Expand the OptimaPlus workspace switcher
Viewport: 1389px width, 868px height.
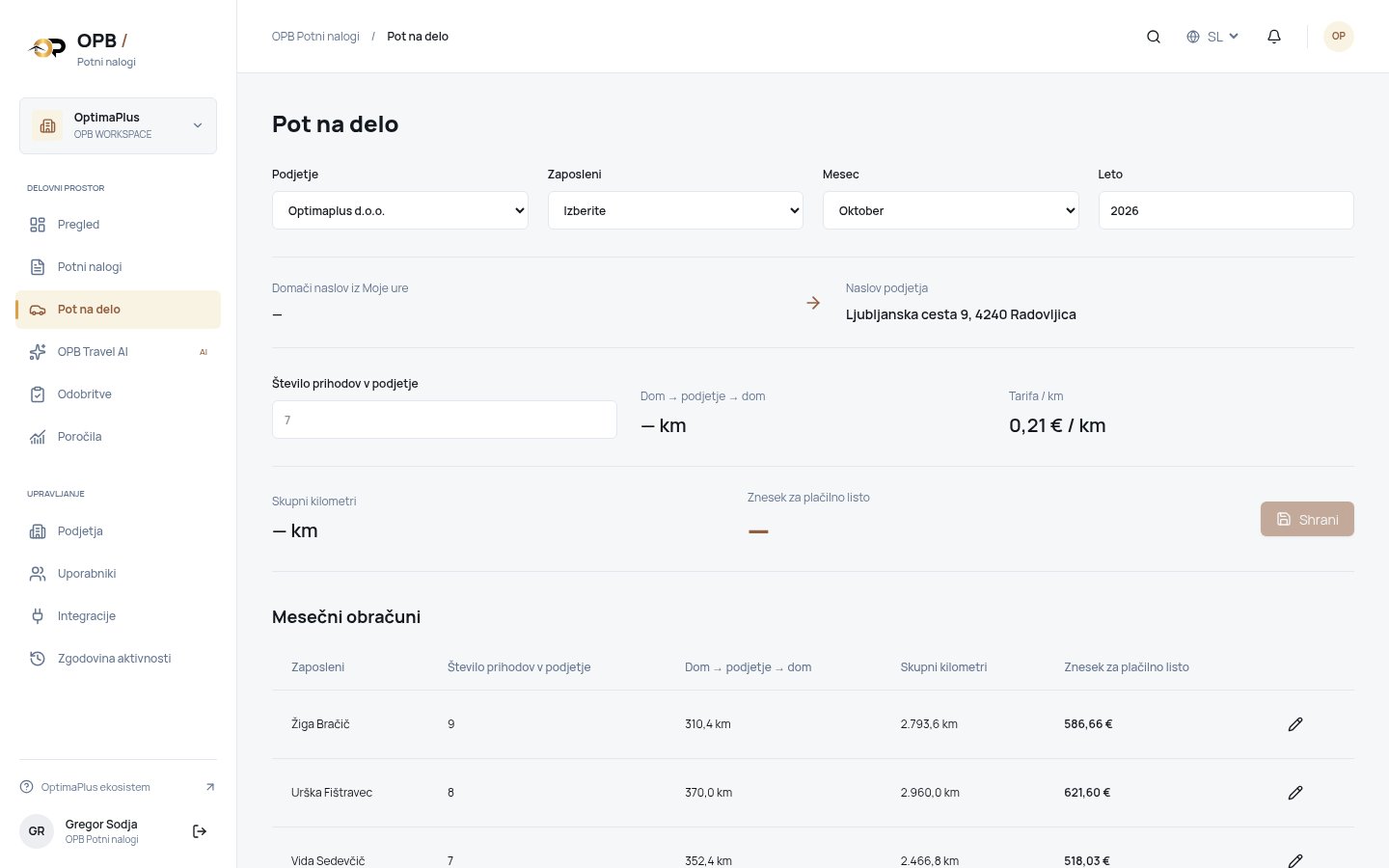pyautogui.click(x=118, y=125)
